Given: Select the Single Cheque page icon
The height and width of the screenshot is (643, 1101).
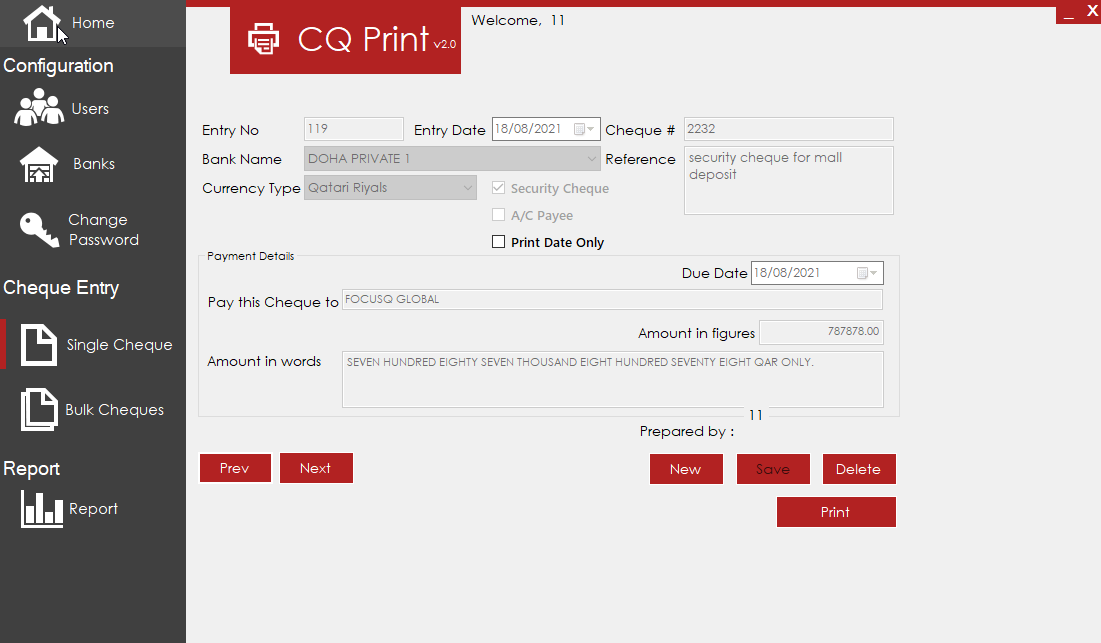Looking at the screenshot, I should coord(39,345).
